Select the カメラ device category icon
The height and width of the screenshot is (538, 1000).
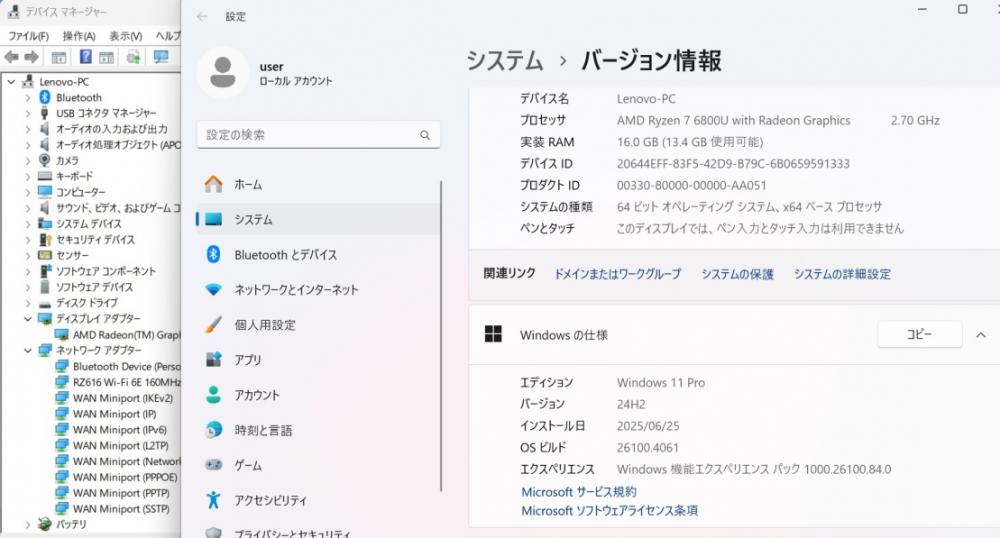point(45,160)
